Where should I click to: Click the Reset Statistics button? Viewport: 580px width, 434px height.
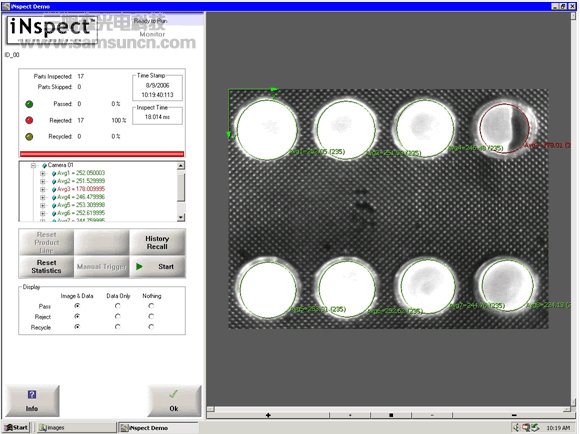(46, 266)
